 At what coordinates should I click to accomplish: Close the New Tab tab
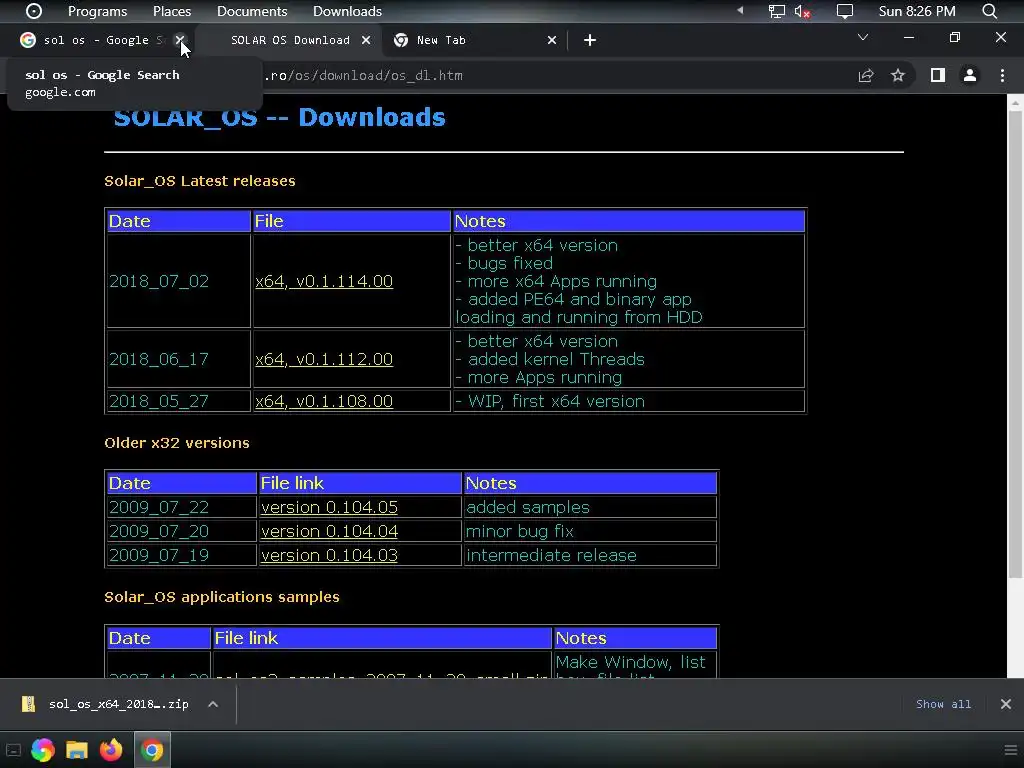tap(552, 40)
